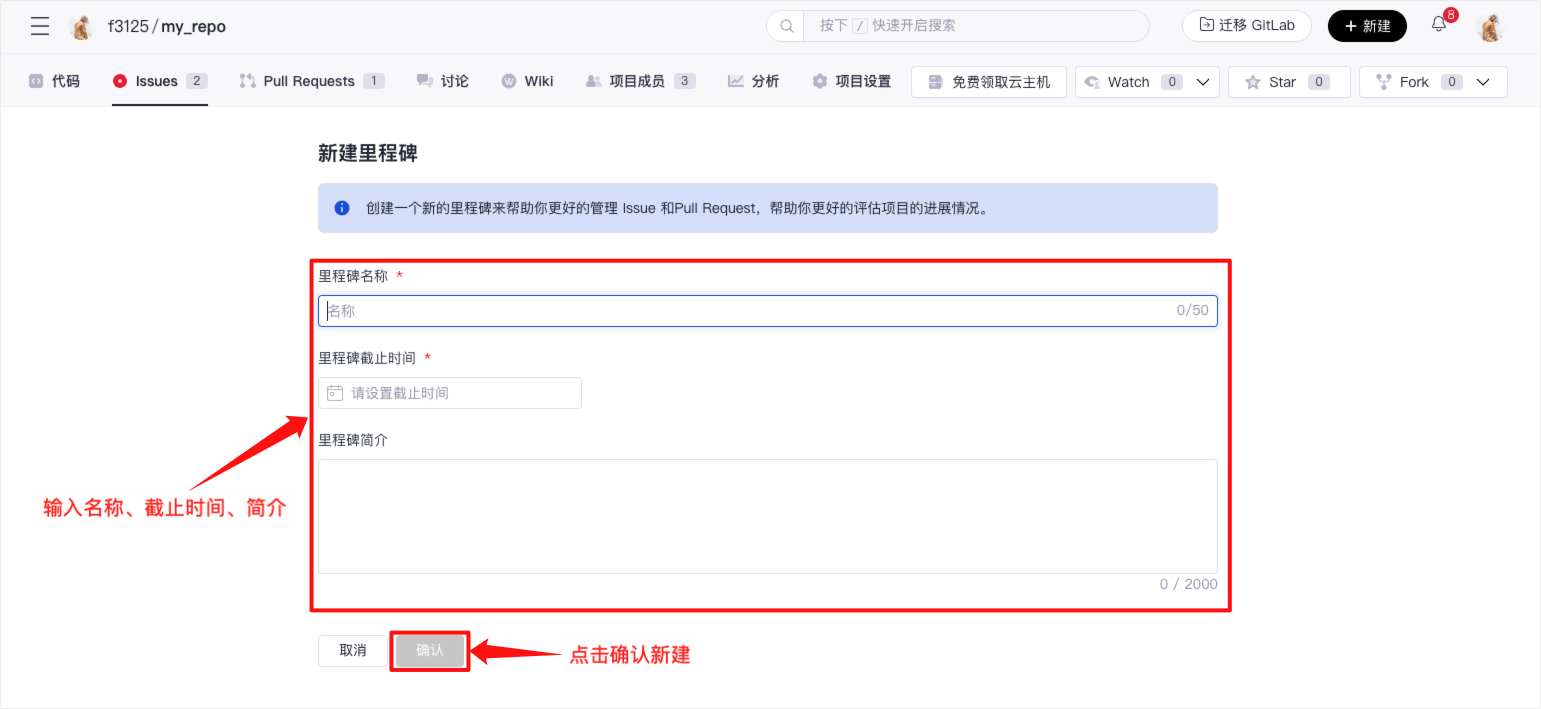Go to the 项目设置 tab

851,81
